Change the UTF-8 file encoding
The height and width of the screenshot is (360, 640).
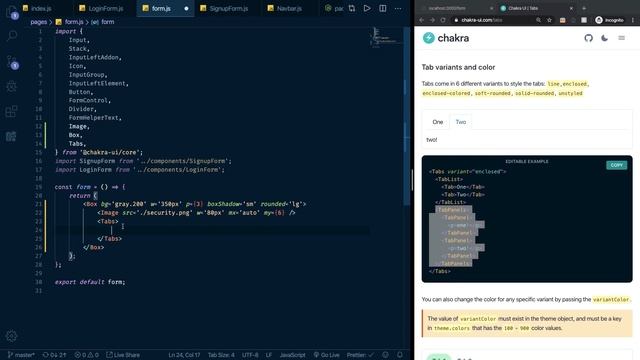(250, 355)
